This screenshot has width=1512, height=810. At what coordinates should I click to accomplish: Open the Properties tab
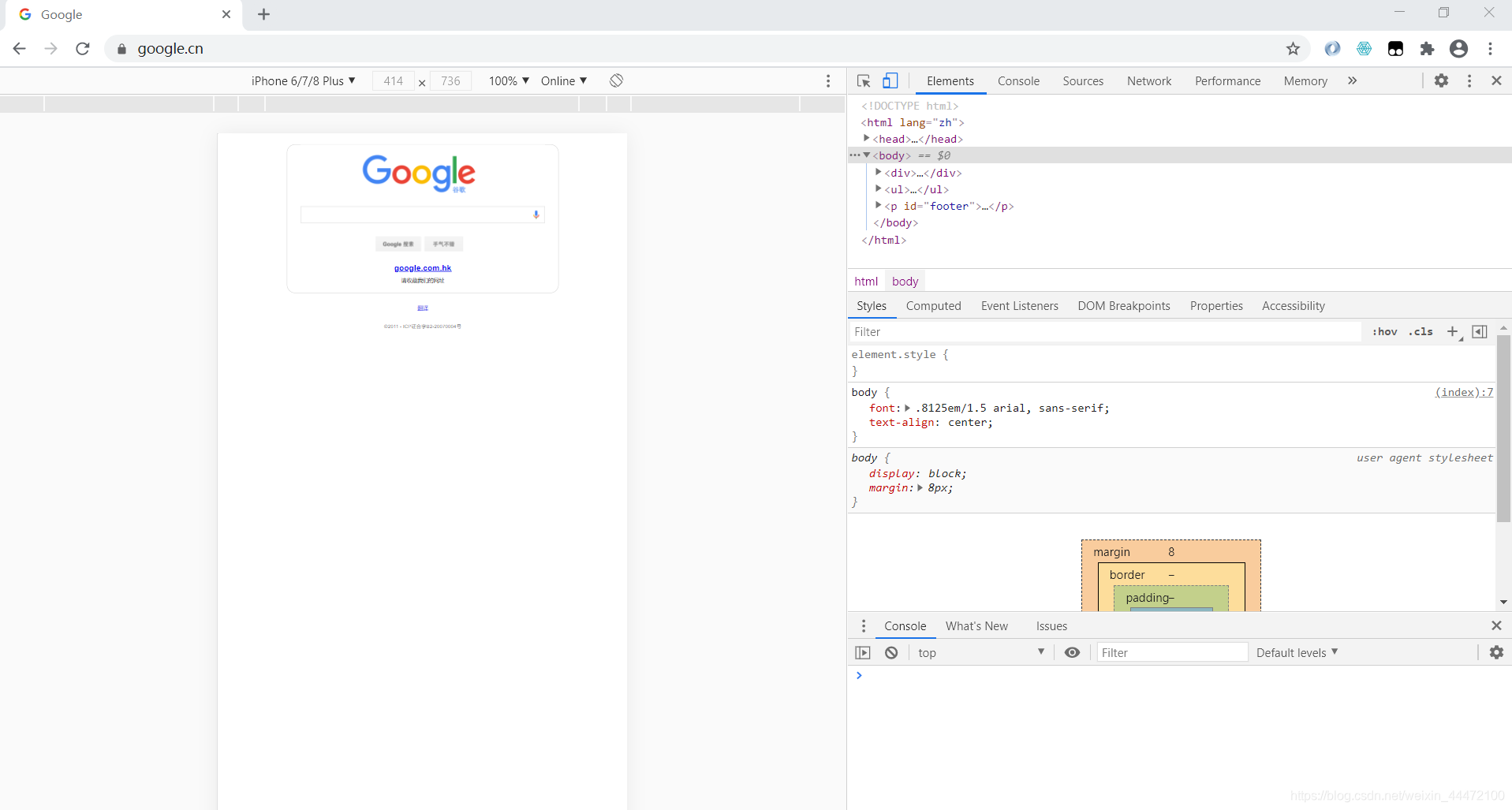pyautogui.click(x=1216, y=306)
